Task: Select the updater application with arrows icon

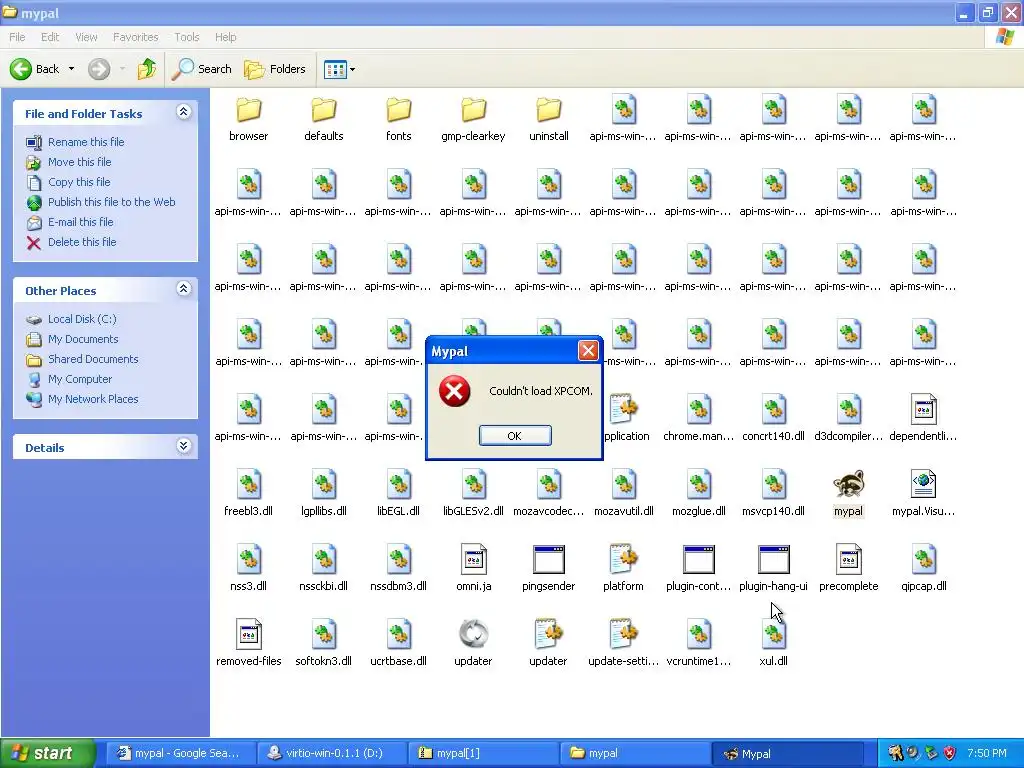Action: click(x=473, y=644)
